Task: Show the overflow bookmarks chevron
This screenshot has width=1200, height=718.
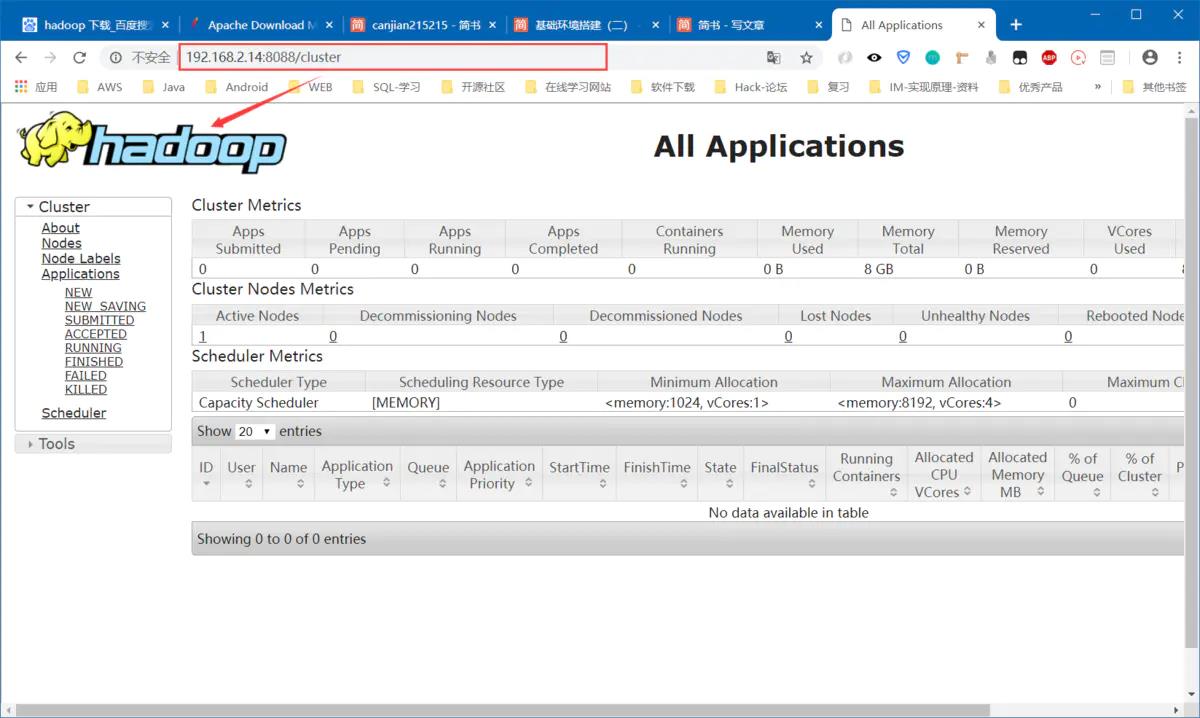Action: 1097,87
